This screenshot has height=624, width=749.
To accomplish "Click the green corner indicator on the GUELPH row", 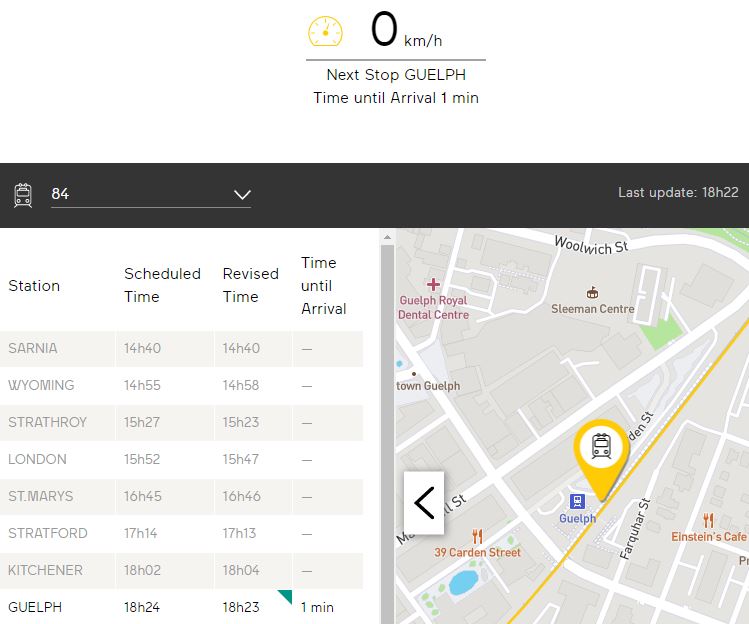I will click(x=285, y=597).
